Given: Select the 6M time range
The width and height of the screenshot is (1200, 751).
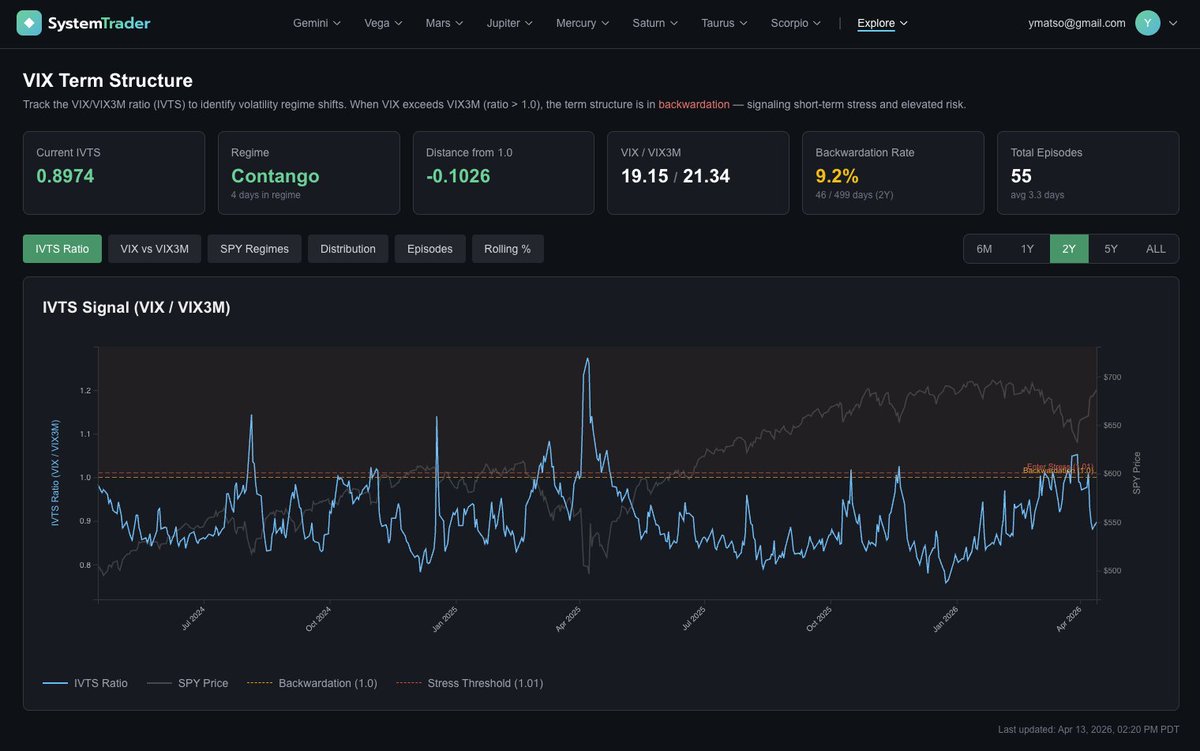Looking at the screenshot, I should (x=984, y=248).
